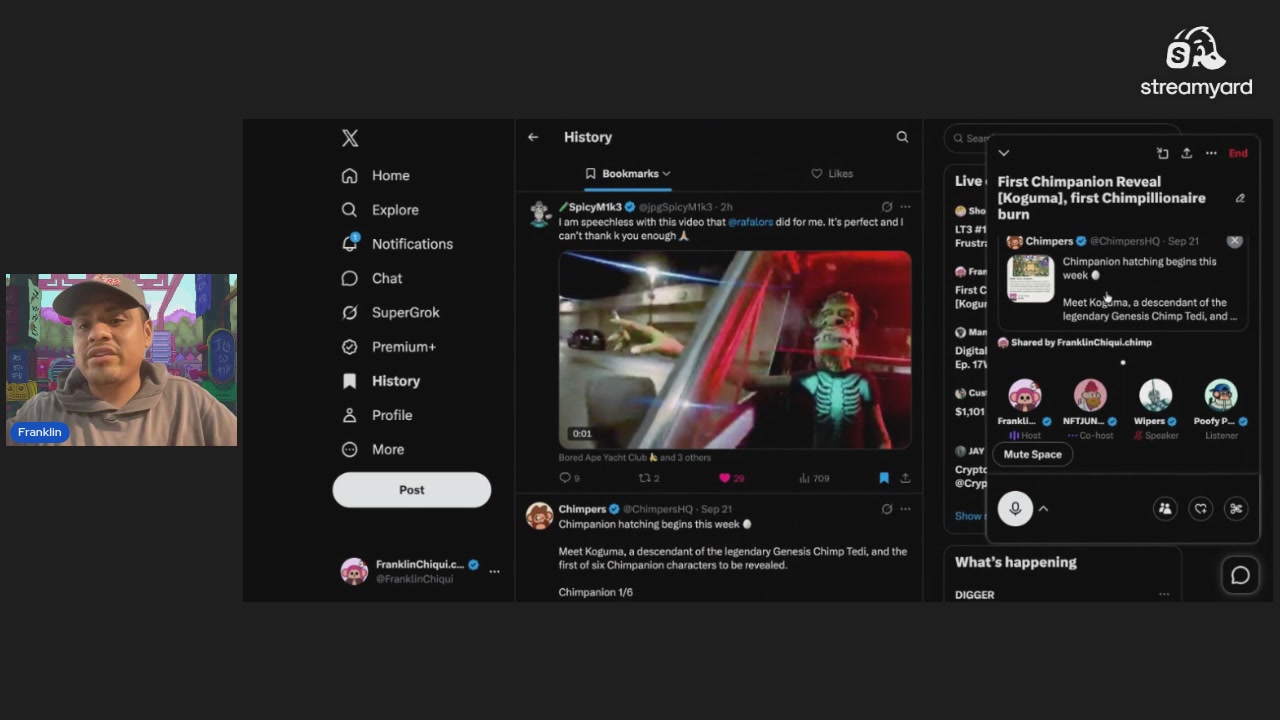This screenshot has height=720, width=1280.
Task: Open more options on Chimpers post
Action: click(905, 509)
